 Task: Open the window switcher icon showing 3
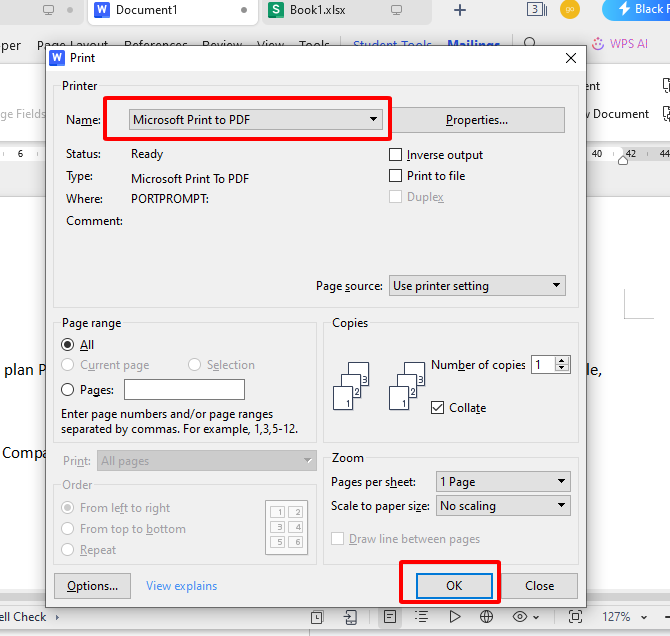tap(537, 10)
